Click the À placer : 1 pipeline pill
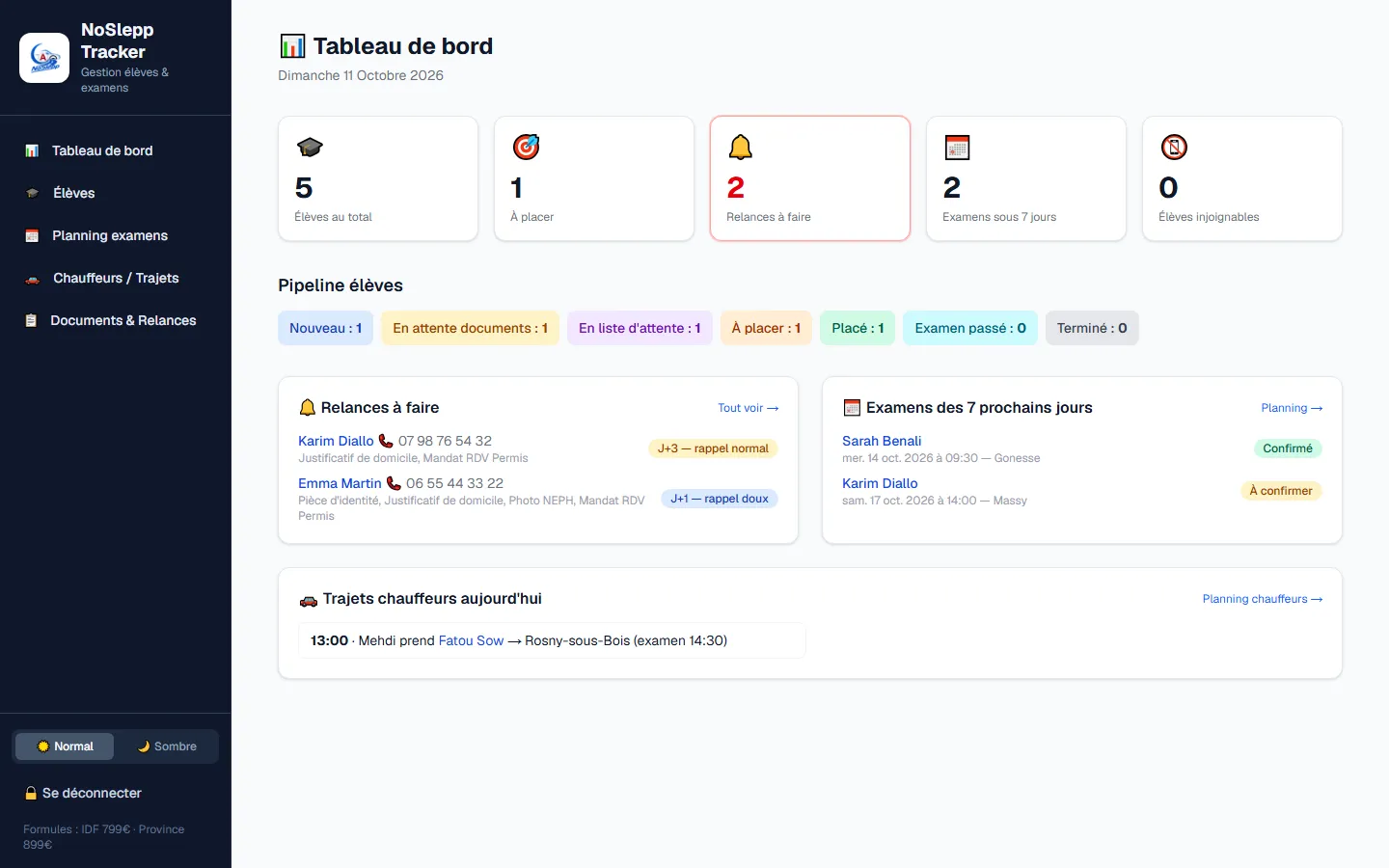The height and width of the screenshot is (868, 1389). (x=766, y=328)
